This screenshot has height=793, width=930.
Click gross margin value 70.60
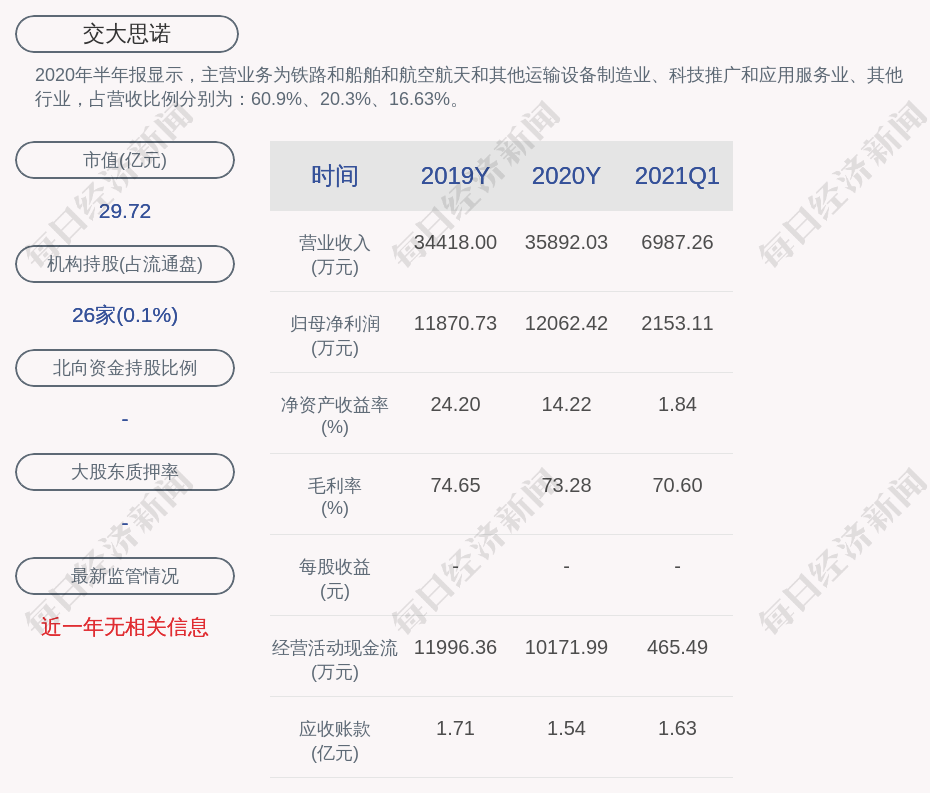click(677, 485)
